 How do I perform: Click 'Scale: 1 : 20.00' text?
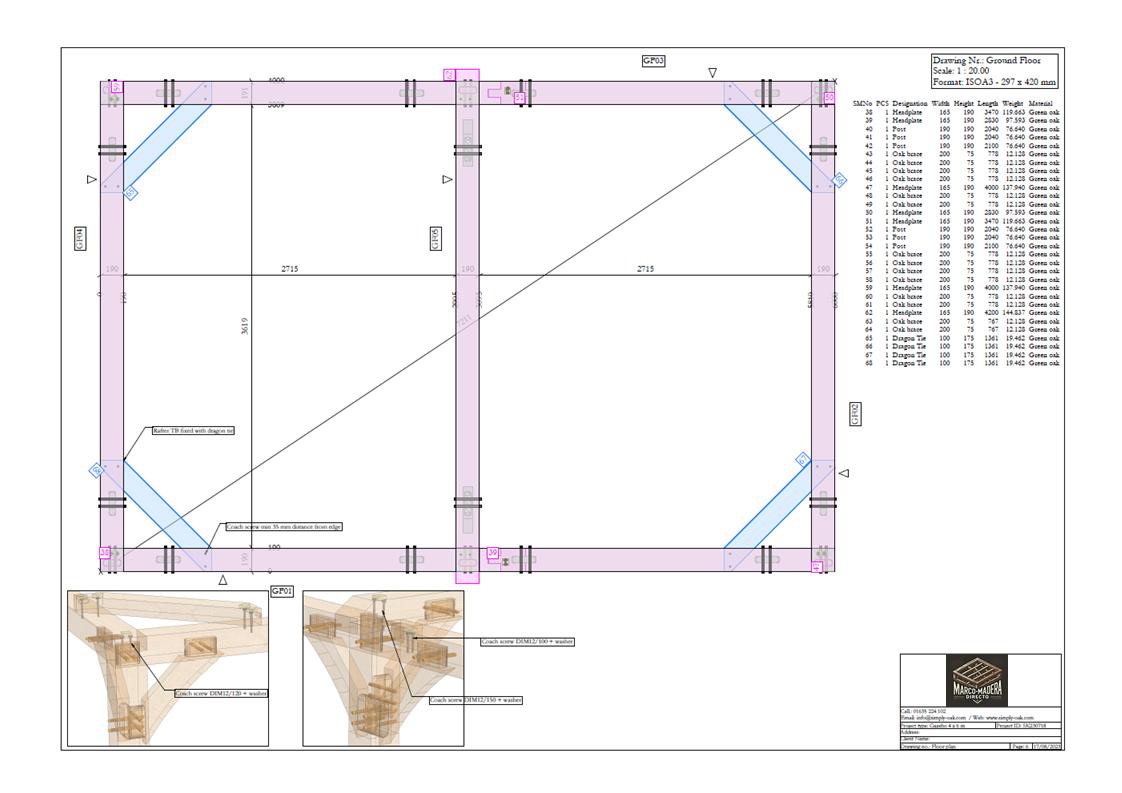coord(960,71)
